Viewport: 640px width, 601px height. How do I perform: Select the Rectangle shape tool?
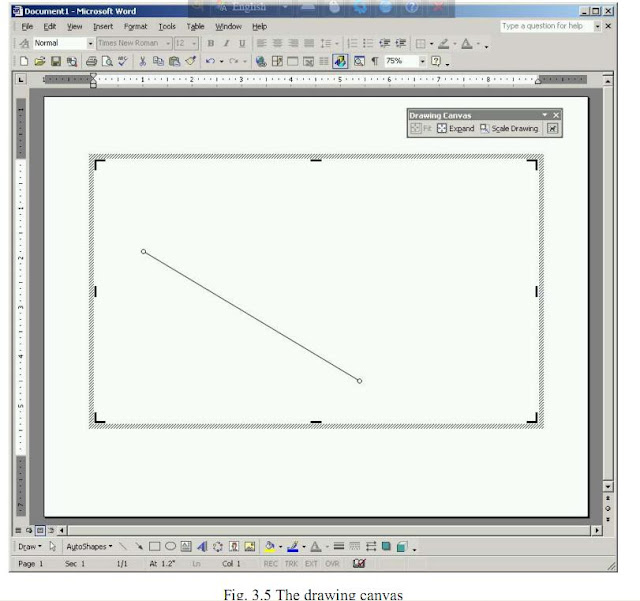coord(154,546)
